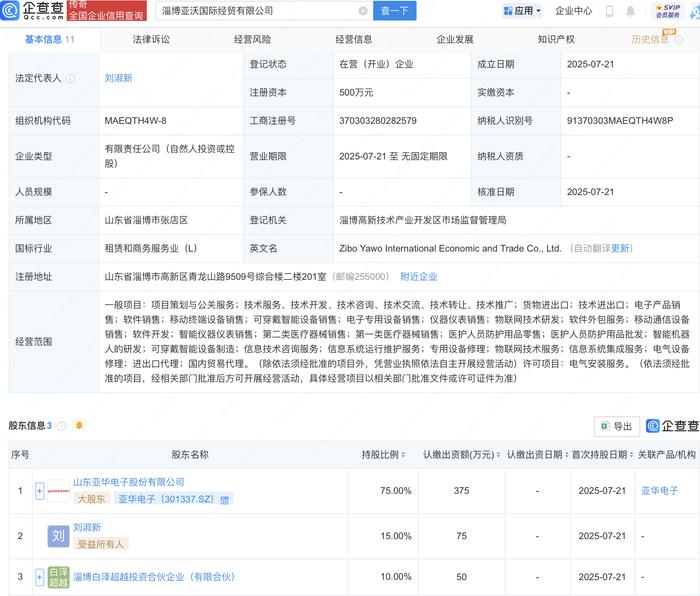This screenshot has height=596, width=700.
Task: Click 更新 next to auto-translated English name
Action: coord(620,248)
